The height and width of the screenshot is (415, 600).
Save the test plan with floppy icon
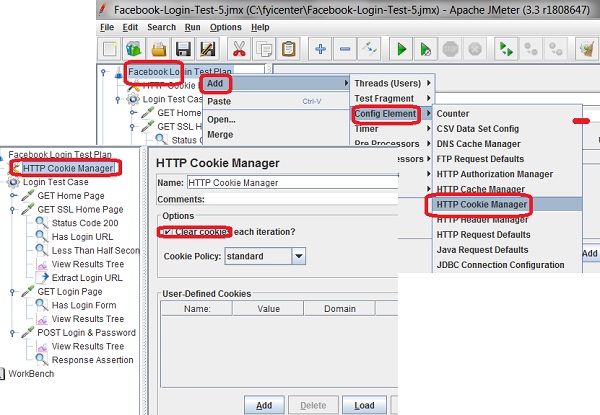(x=183, y=49)
